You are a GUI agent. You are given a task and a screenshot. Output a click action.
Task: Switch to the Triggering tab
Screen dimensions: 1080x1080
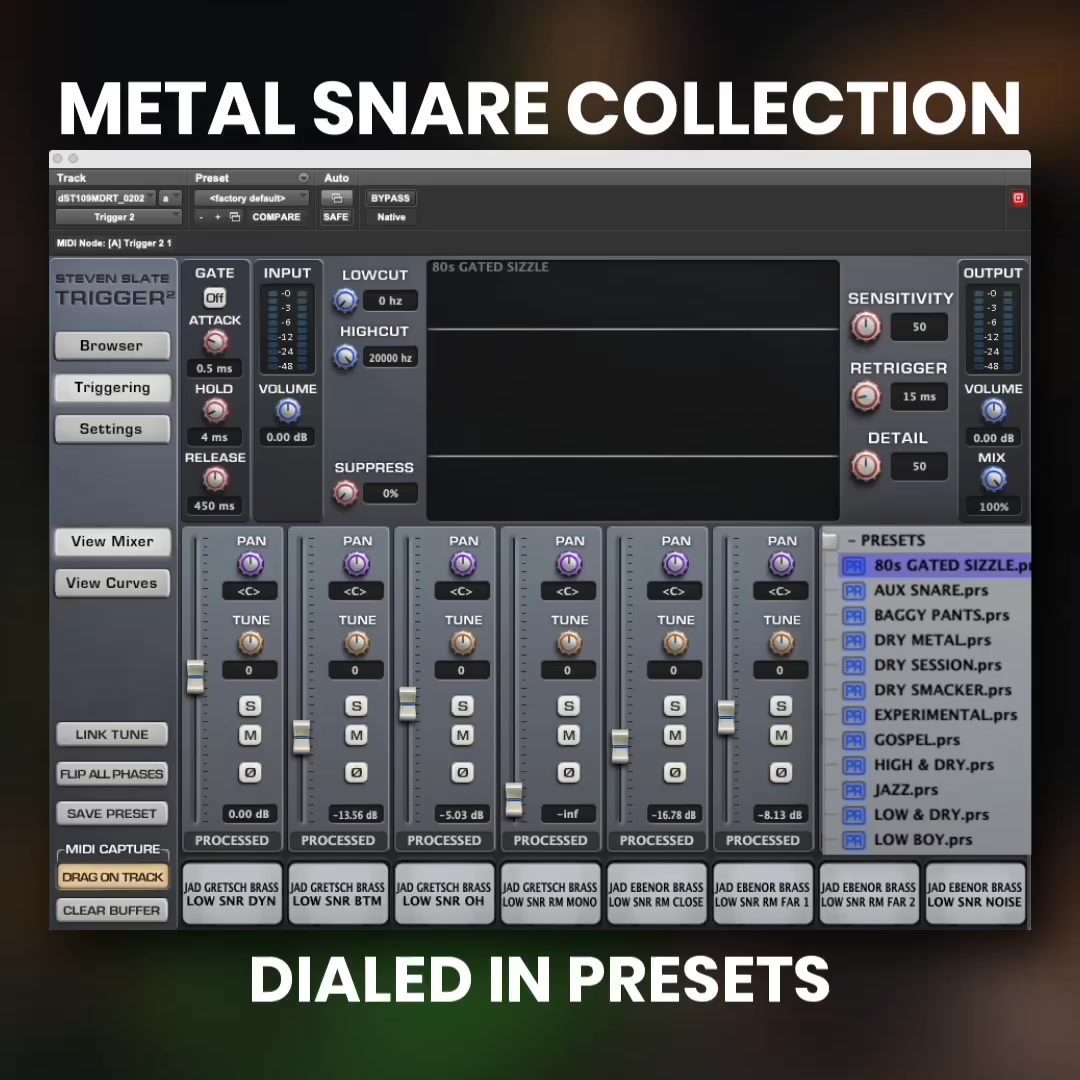(x=112, y=388)
